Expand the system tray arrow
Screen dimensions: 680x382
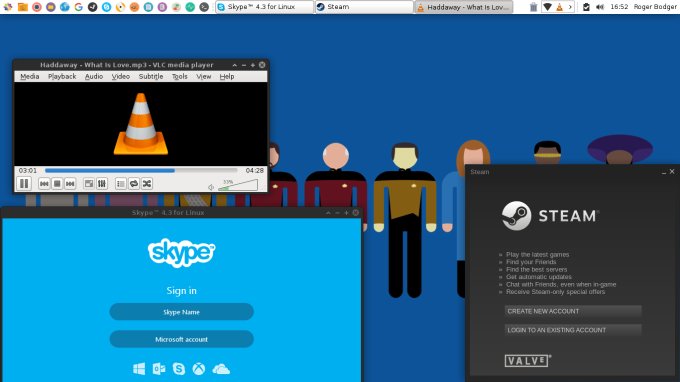(570, 7)
